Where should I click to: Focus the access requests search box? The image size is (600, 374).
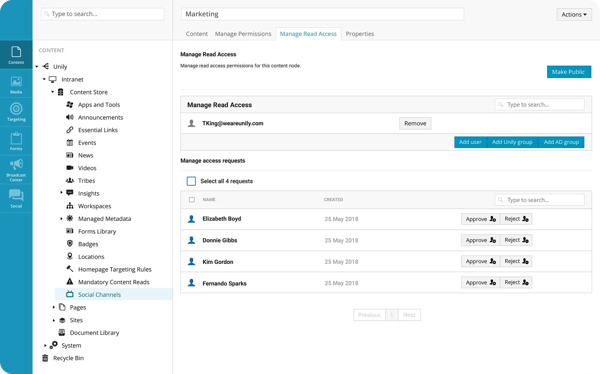coord(540,200)
